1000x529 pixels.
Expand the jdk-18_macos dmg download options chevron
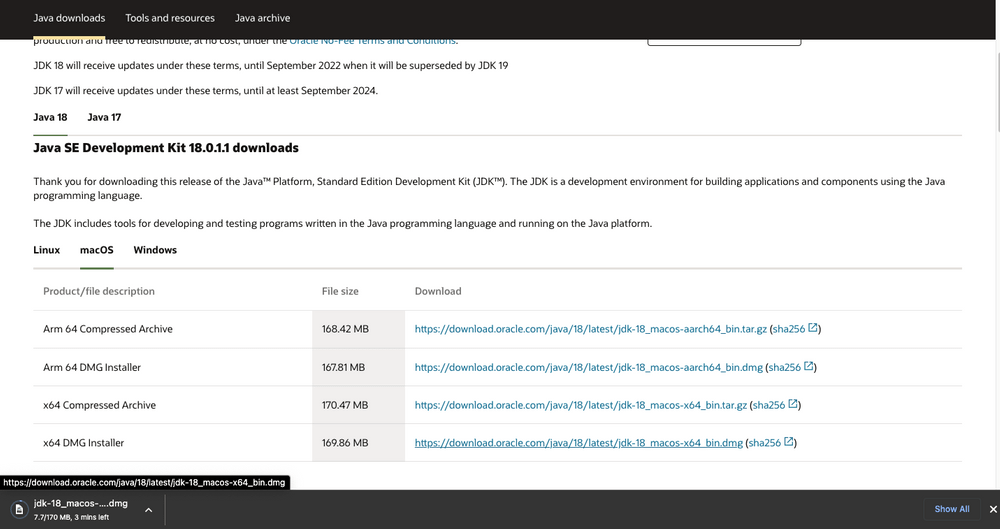click(x=148, y=509)
